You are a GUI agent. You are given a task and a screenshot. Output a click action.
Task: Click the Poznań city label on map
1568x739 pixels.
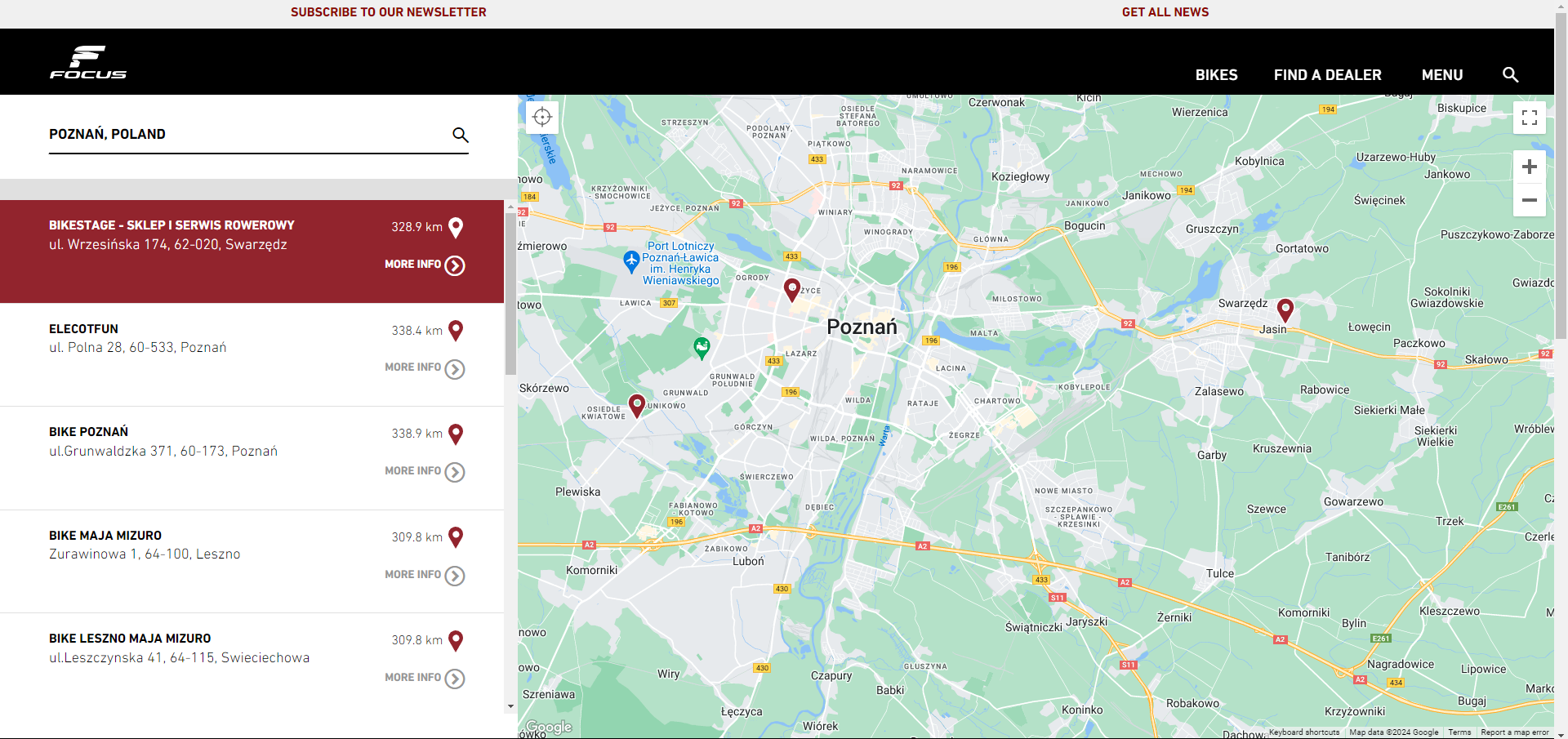click(x=862, y=327)
